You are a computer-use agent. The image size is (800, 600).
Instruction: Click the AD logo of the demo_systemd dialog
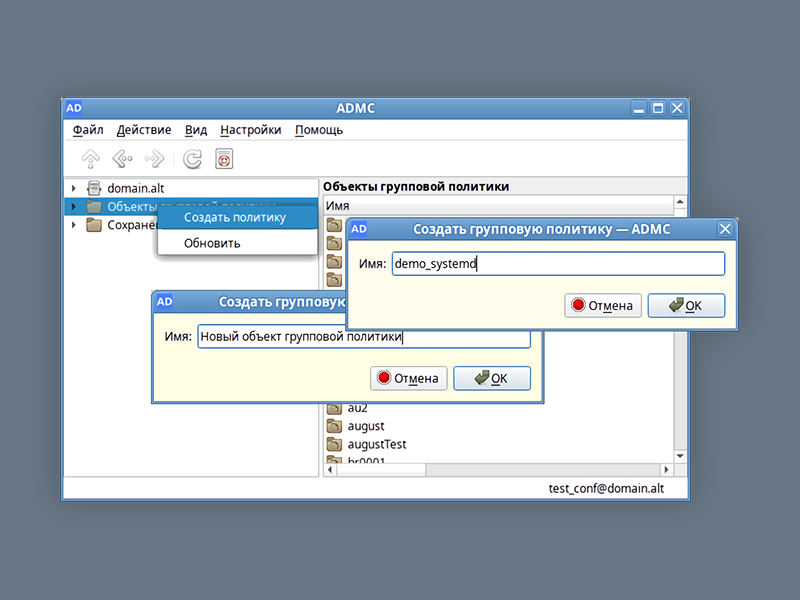pos(359,229)
